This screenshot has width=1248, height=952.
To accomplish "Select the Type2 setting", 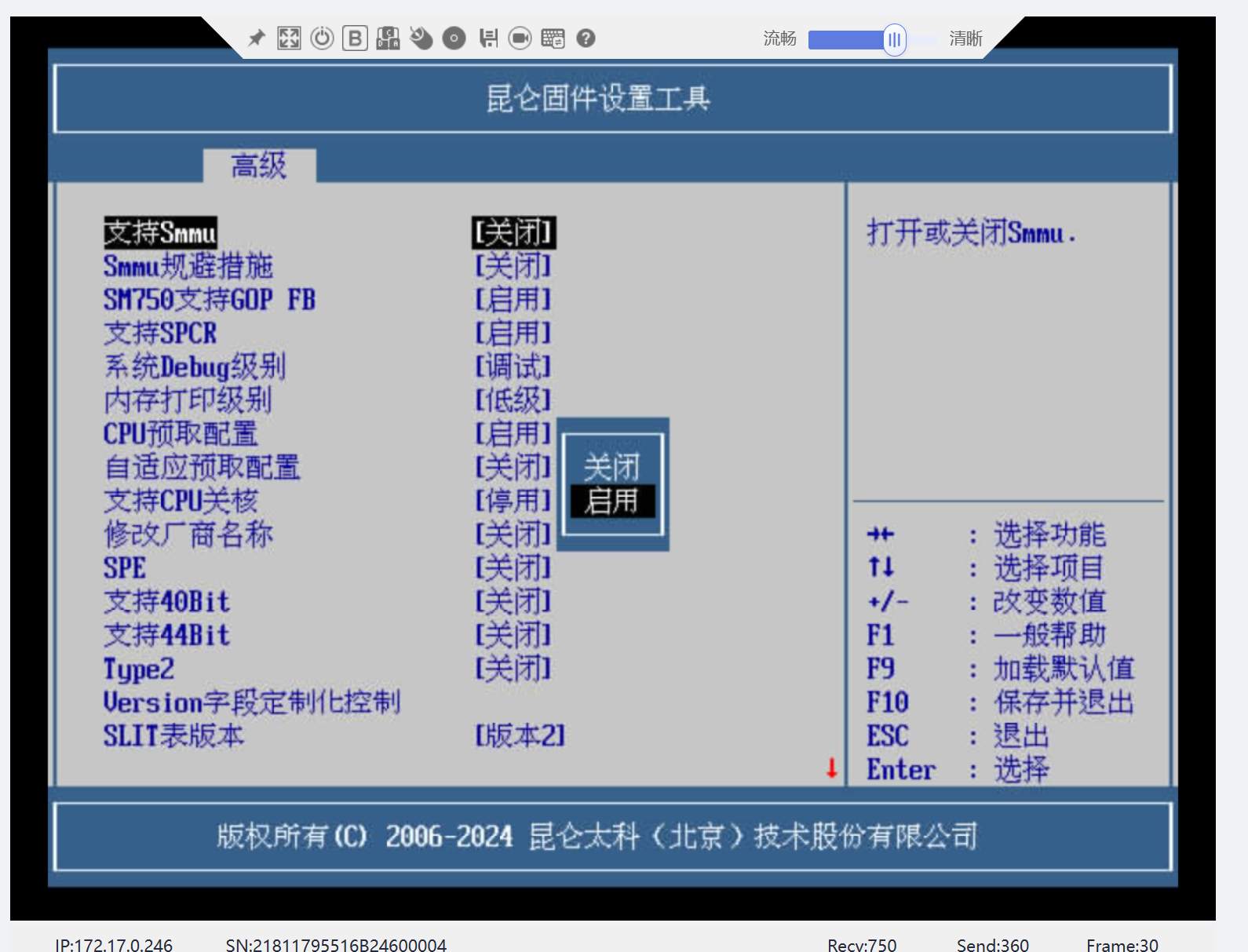I will [139, 669].
